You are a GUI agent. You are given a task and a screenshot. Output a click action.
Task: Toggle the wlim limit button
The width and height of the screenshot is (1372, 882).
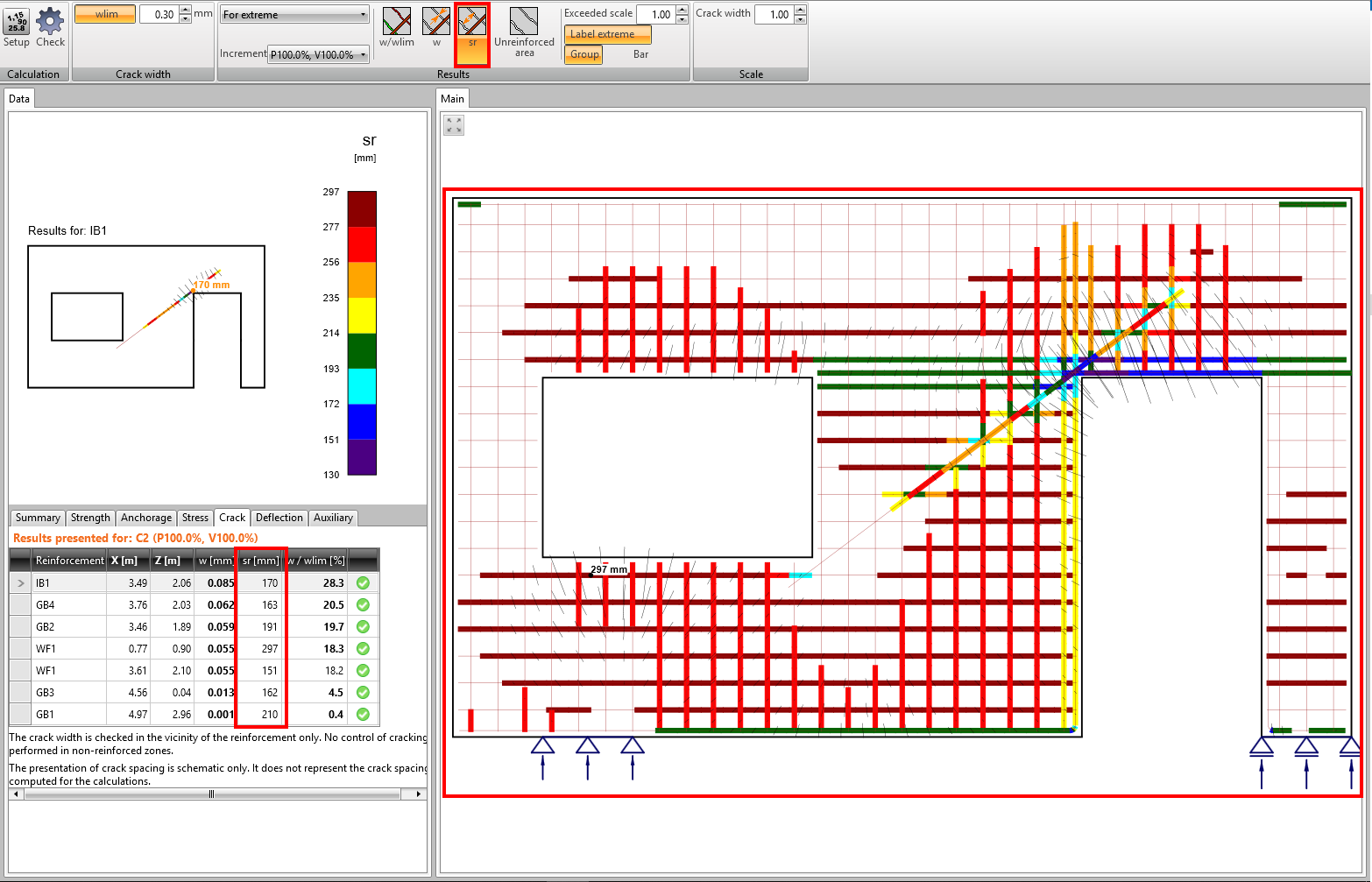[105, 14]
